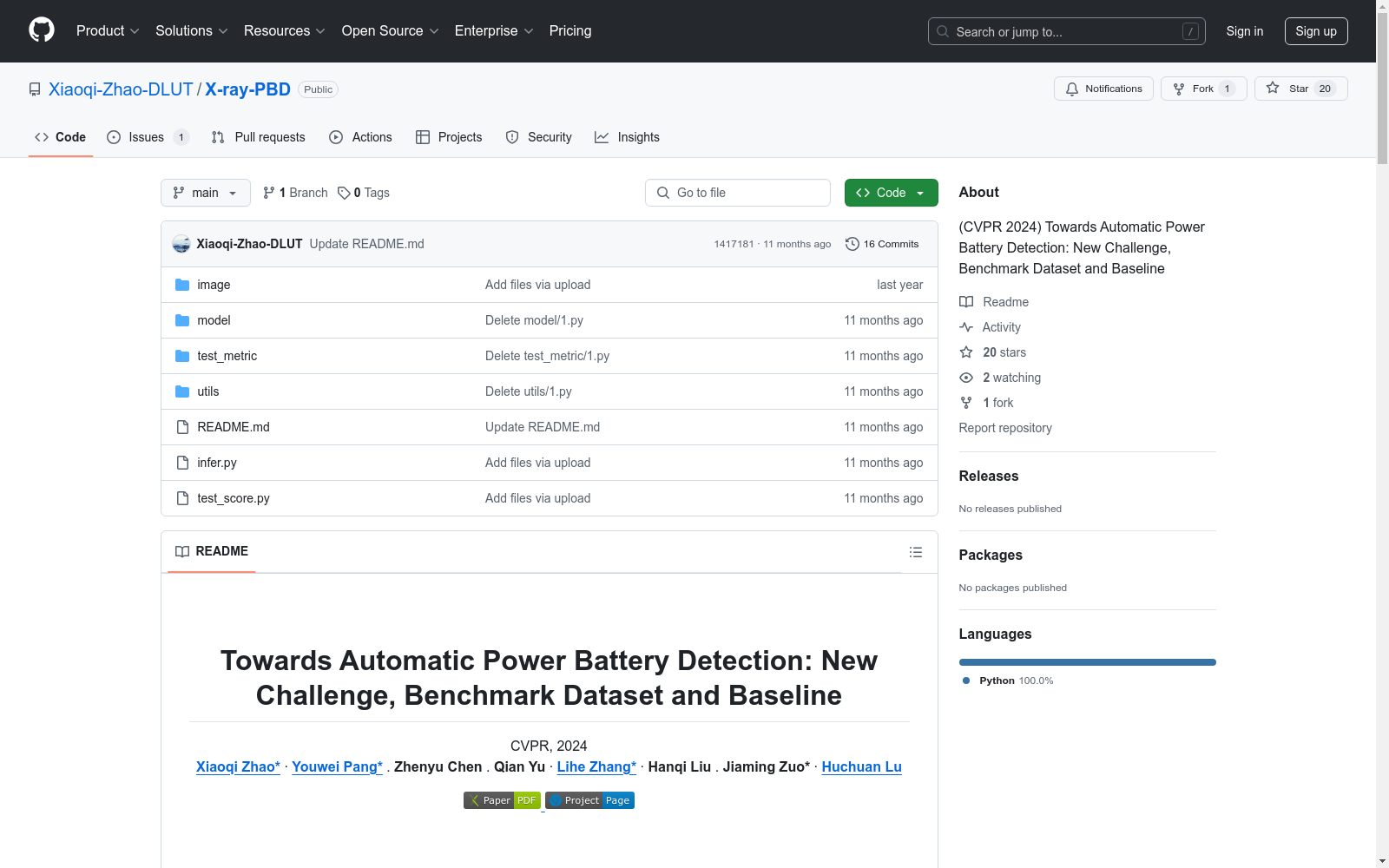Click the "Delete test_metric/1.py" commit message

coord(547,356)
